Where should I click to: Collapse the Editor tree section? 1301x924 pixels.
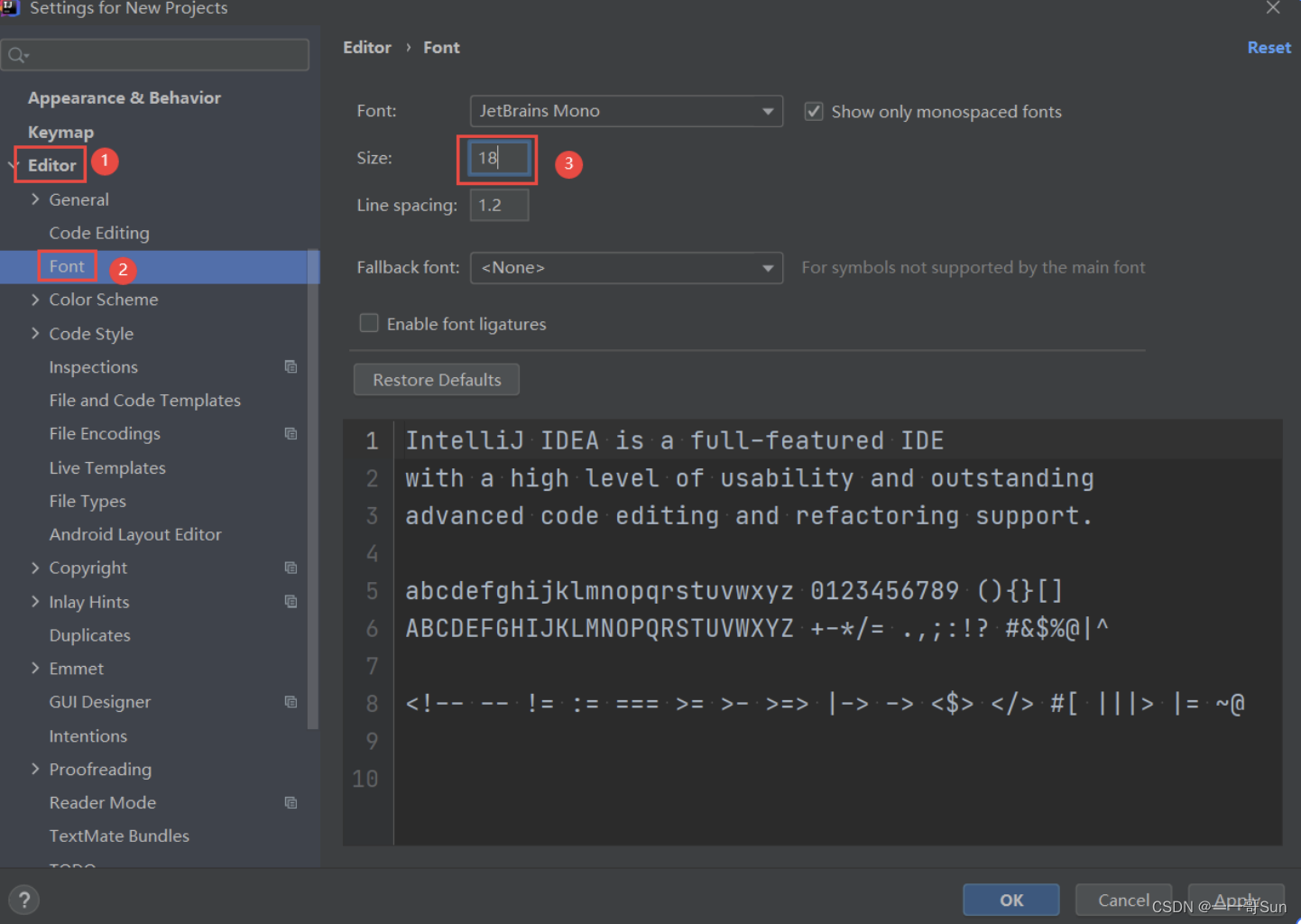(13, 165)
